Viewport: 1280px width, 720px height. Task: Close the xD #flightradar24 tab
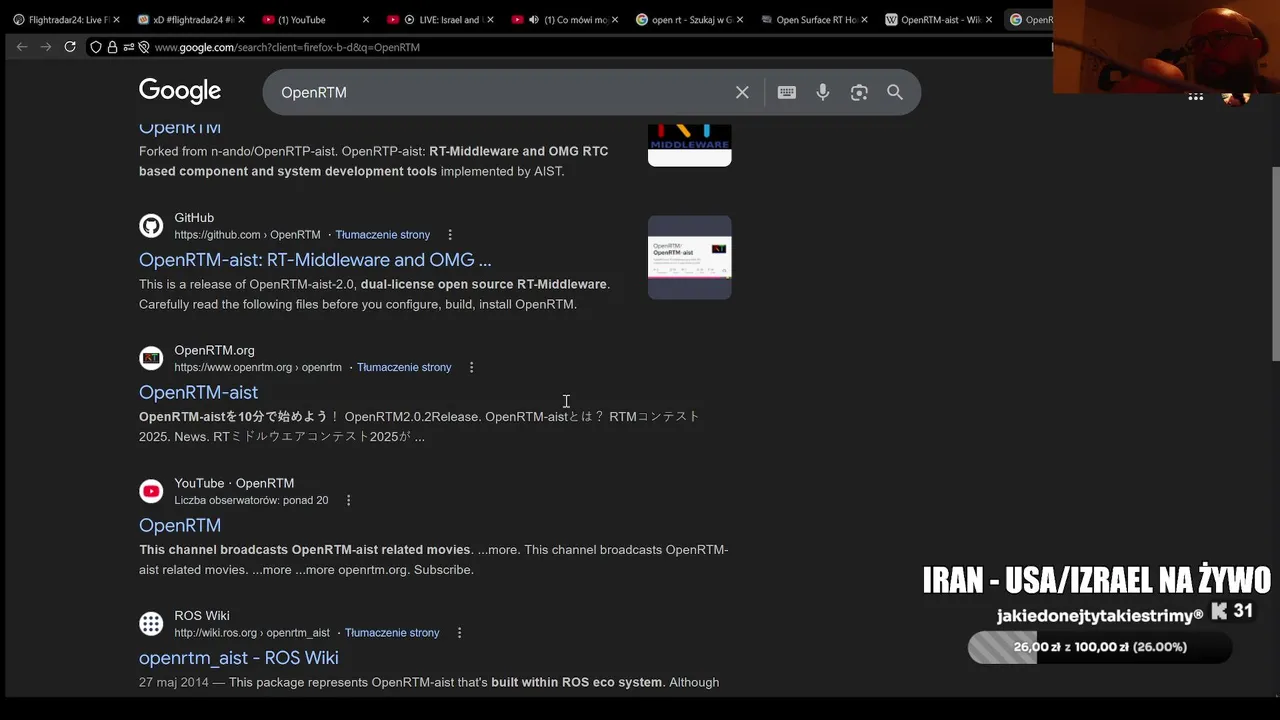click(241, 19)
